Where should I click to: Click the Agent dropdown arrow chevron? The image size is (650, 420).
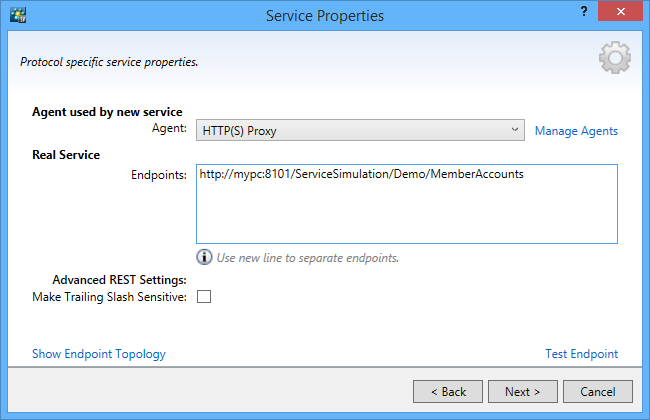pyautogui.click(x=514, y=131)
